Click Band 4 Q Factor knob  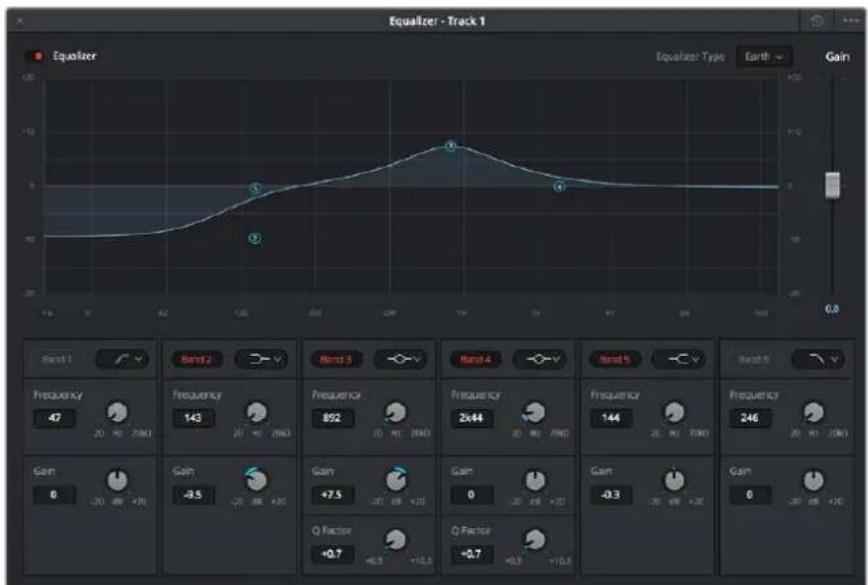[535, 540]
